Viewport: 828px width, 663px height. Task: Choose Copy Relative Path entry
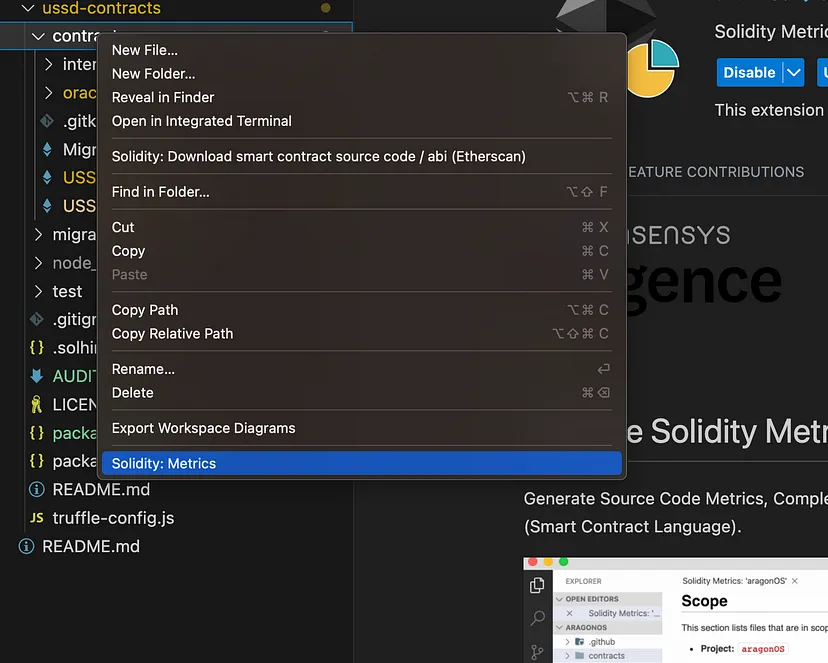[362, 334]
